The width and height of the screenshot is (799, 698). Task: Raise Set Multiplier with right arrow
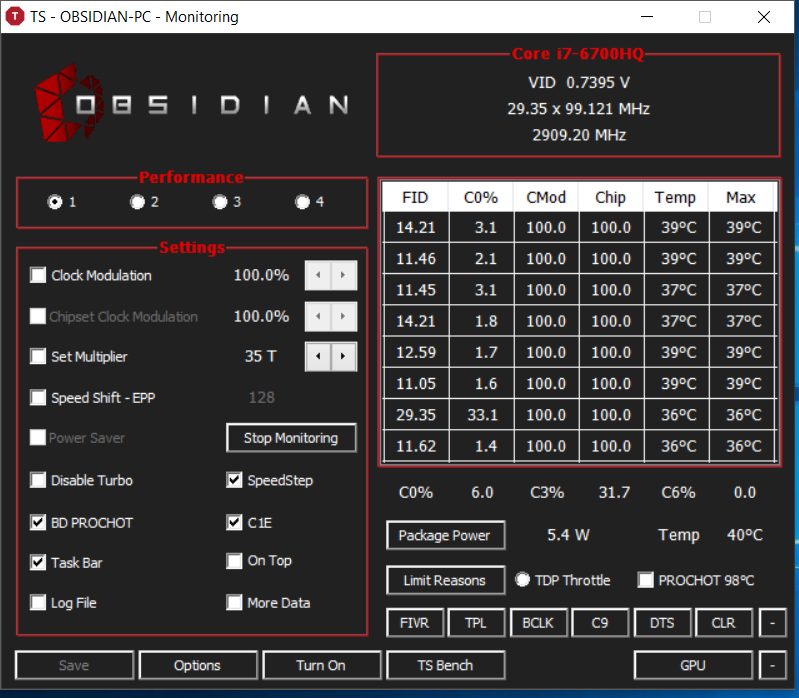tap(343, 356)
